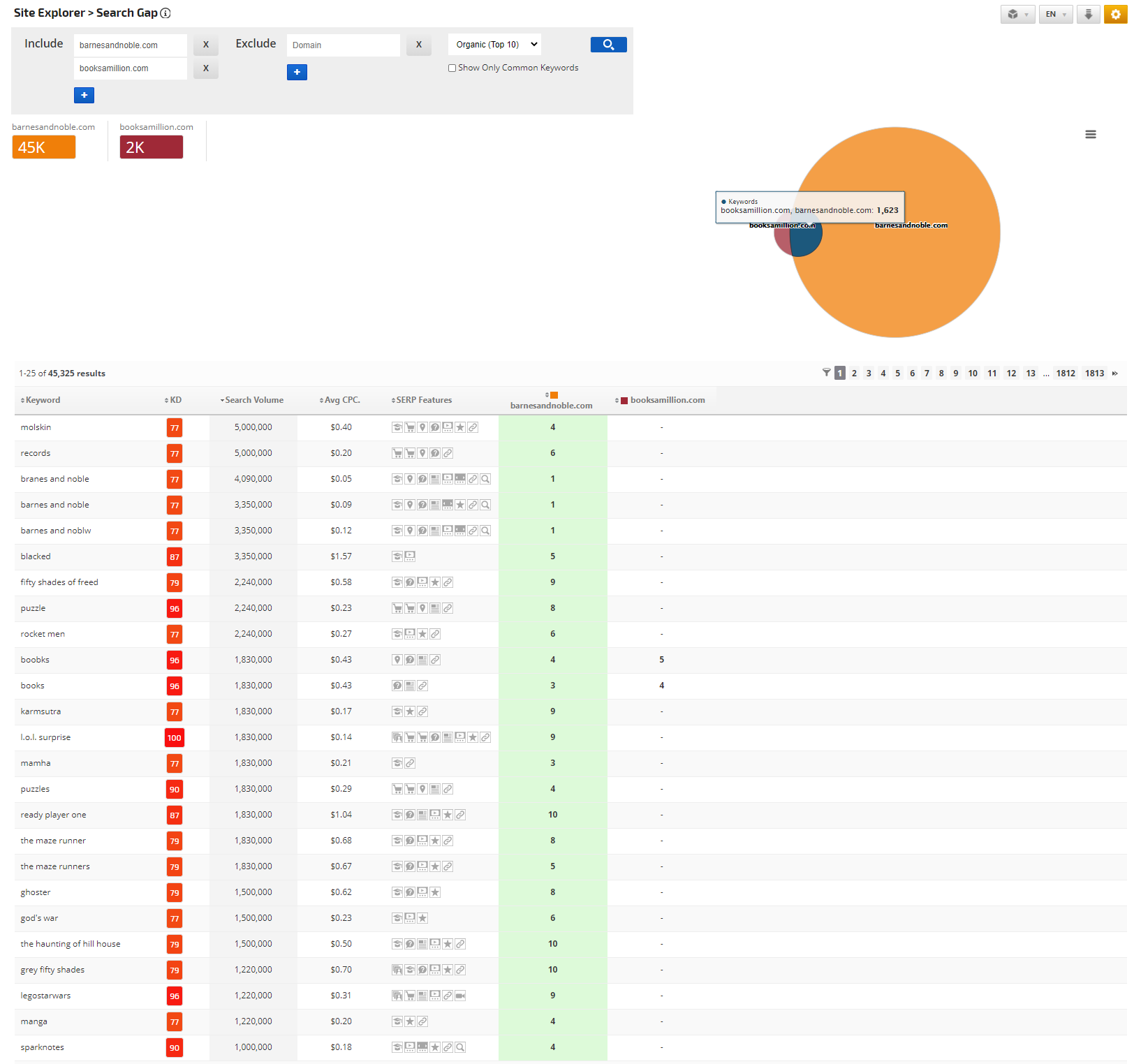Expand the EN language dropdown
The image size is (1134, 1064).
[x=1055, y=14]
